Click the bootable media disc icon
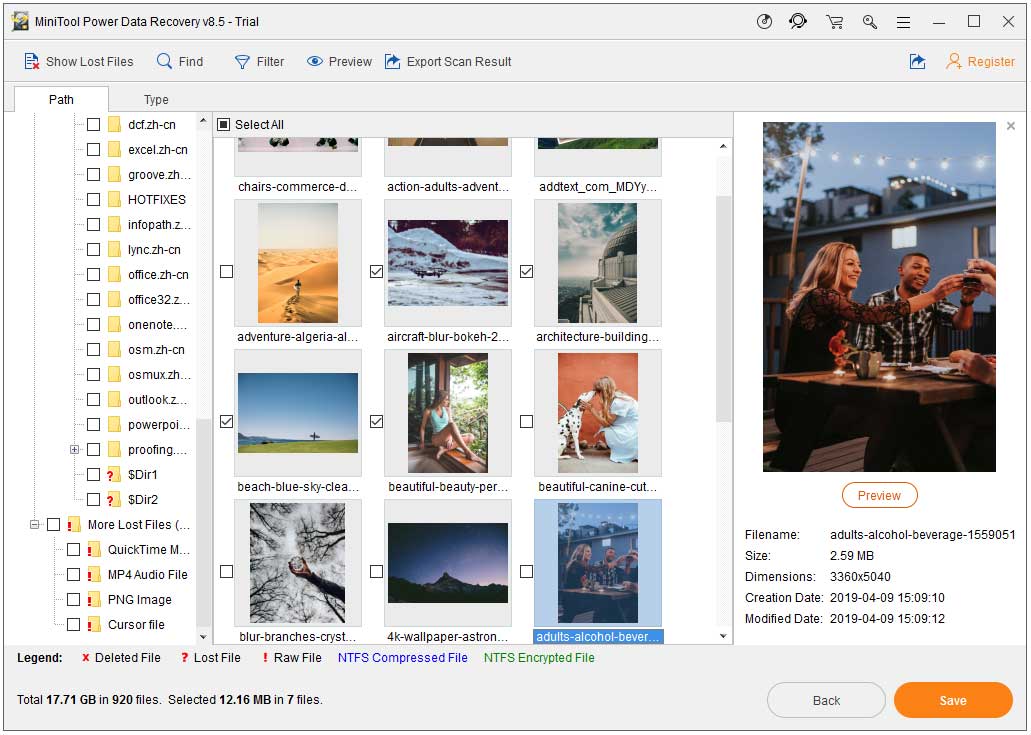Image resolution: width=1031 pixels, height=735 pixels. (x=765, y=22)
